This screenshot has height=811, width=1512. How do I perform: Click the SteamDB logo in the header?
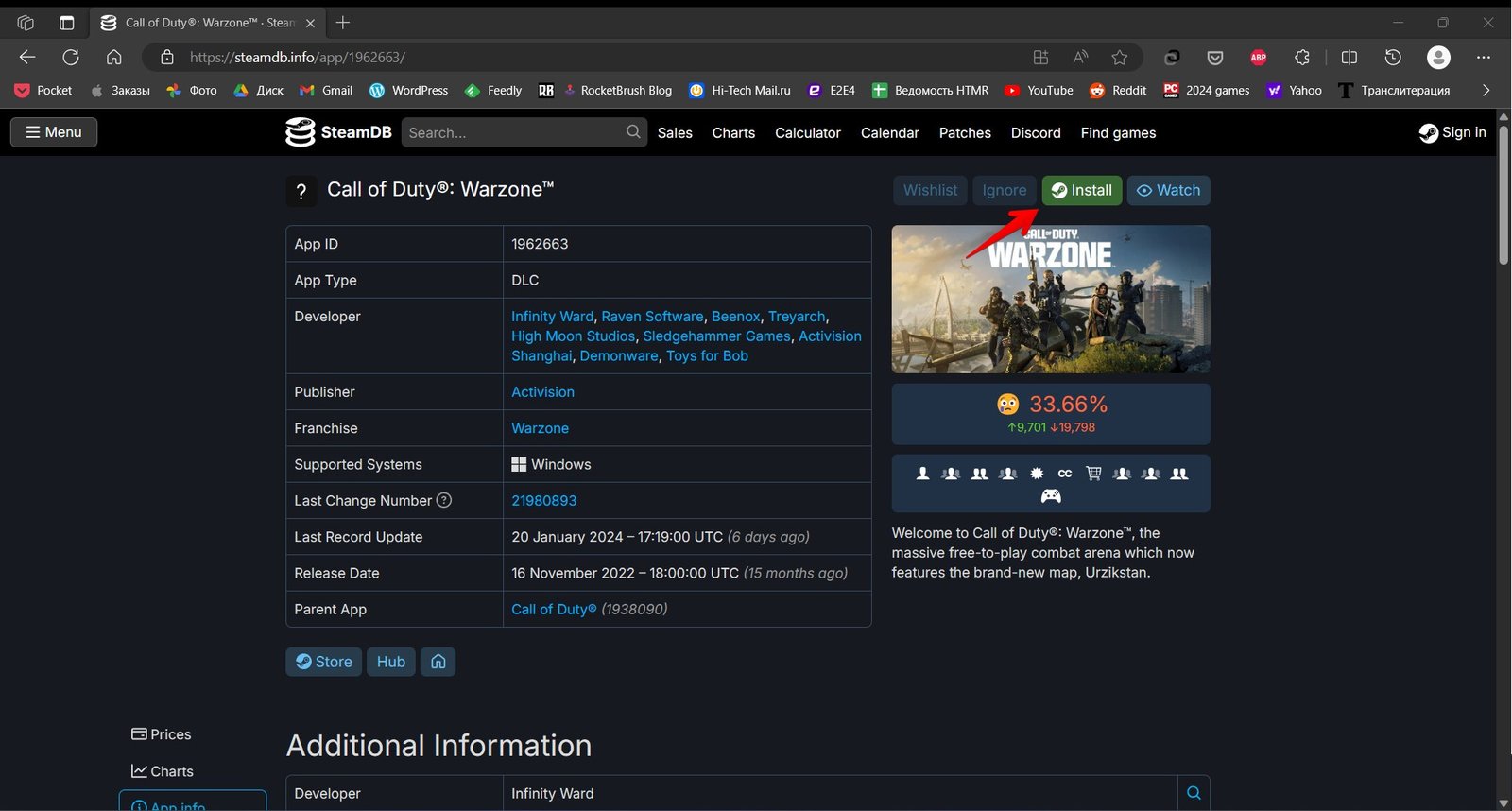pyautogui.click(x=338, y=132)
